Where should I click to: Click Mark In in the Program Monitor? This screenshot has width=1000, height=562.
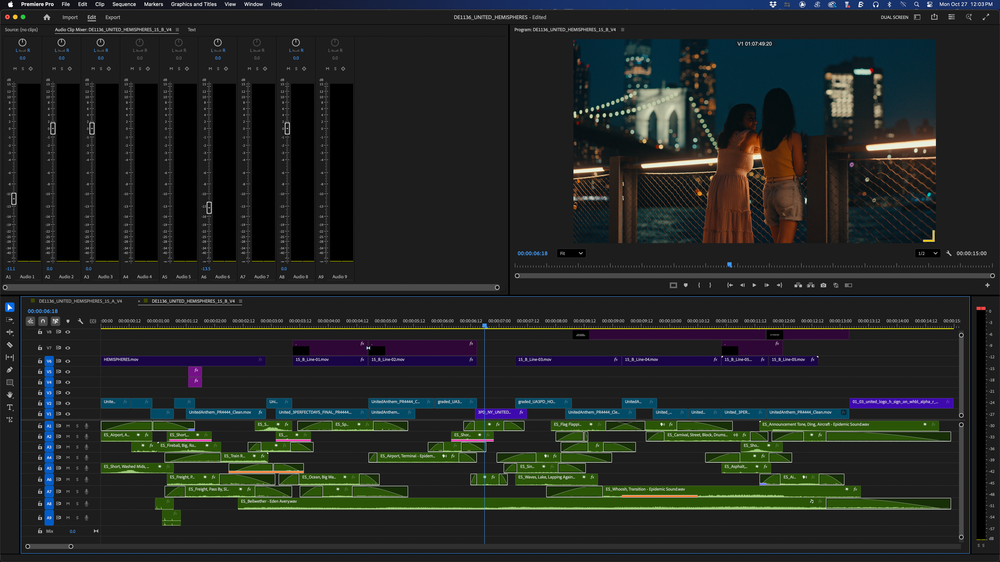(x=699, y=285)
